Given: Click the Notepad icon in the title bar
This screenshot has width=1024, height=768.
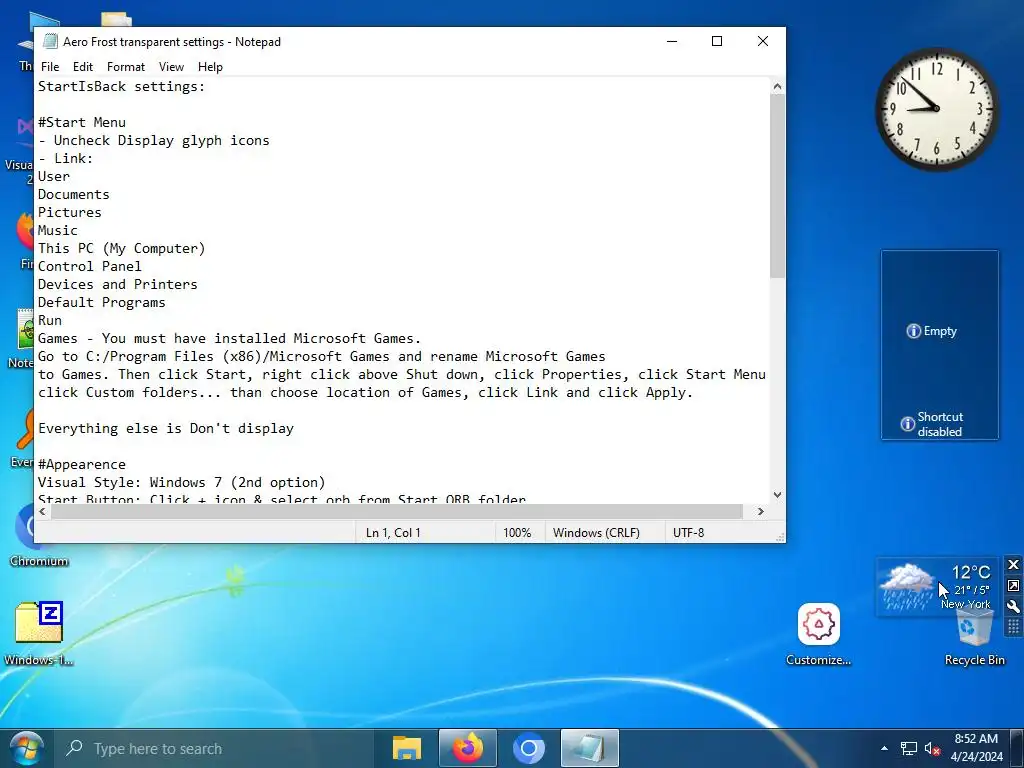Looking at the screenshot, I should pos(50,41).
